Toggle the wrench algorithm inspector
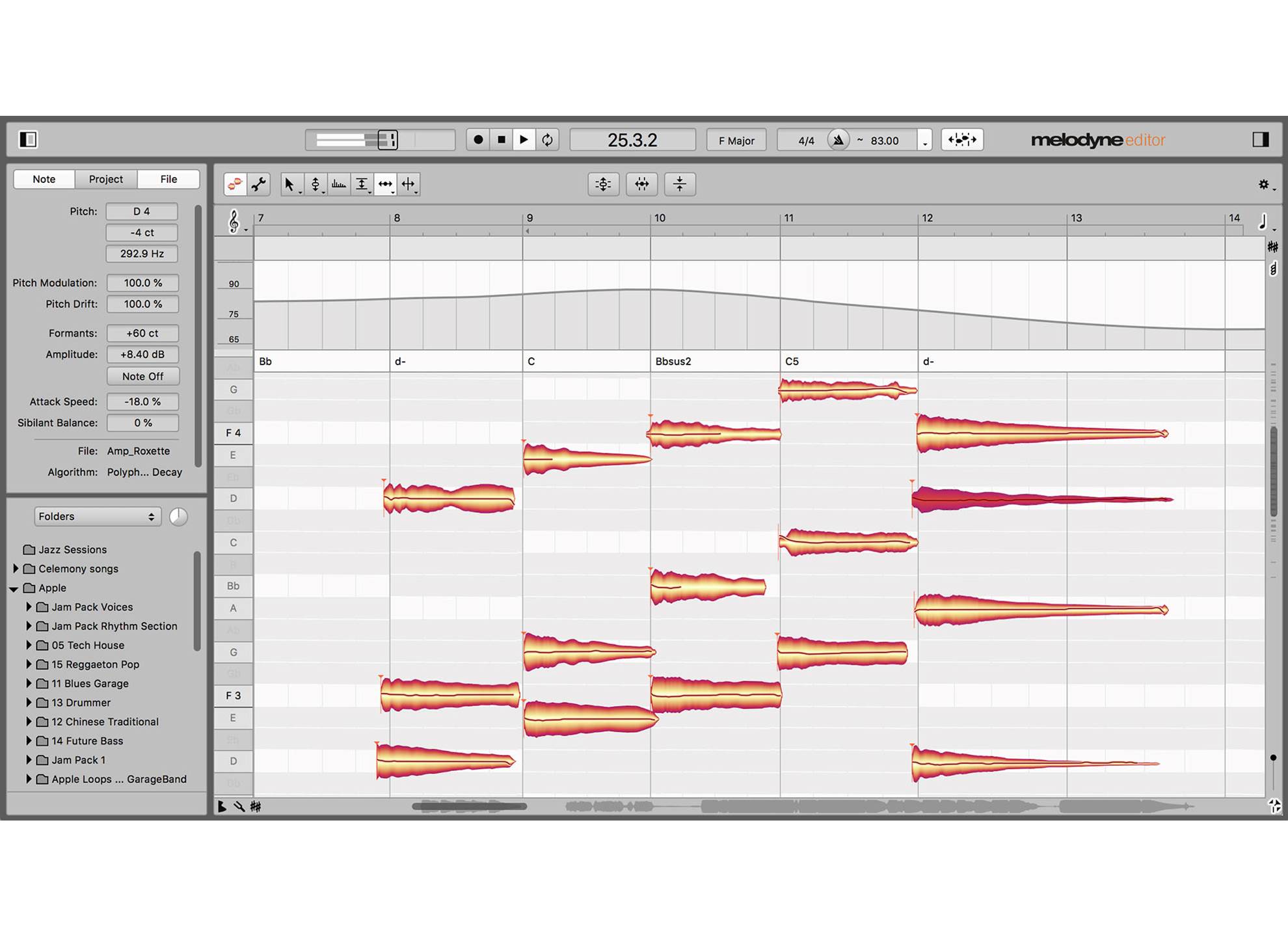The height and width of the screenshot is (937, 1288). tap(259, 184)
